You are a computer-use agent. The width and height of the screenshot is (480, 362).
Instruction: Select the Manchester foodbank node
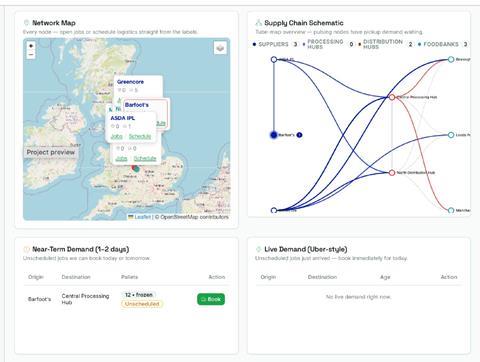pos(451,210)
